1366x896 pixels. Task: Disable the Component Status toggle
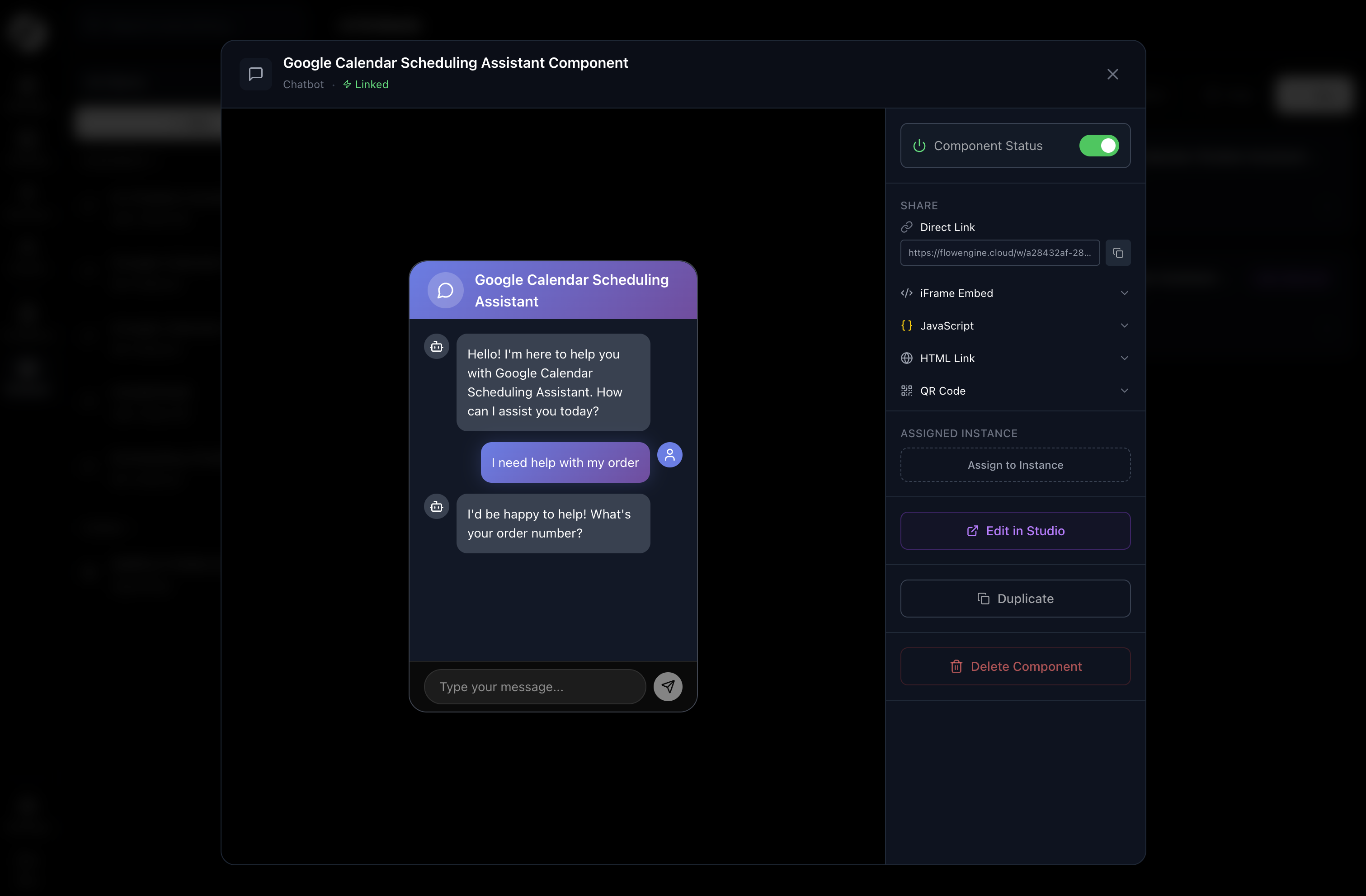pyautogui.click(x=1099, y=146)
